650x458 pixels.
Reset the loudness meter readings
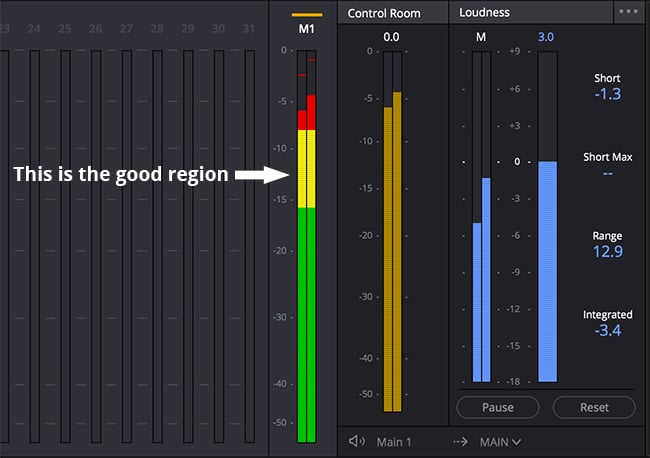tap(594, 407)
